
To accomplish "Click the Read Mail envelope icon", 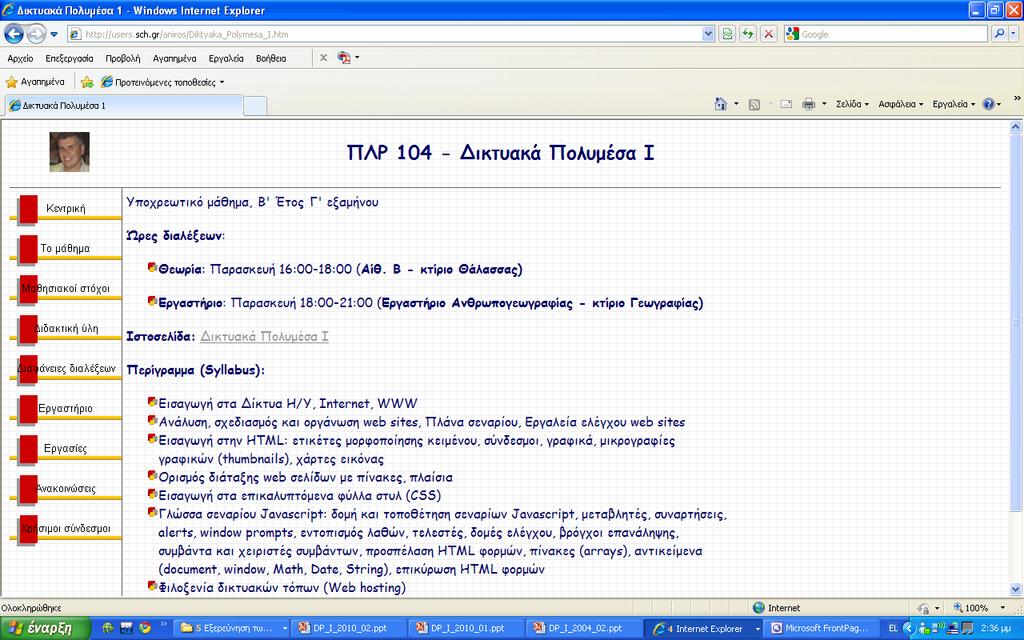I will (786, 104).
